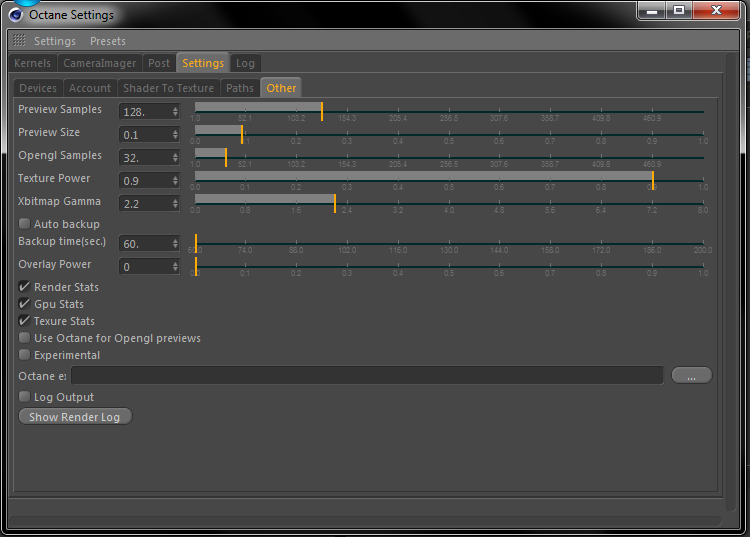Click the Preview Samples spinner arrows
The width and height of the screenshot is (750, 537).
click(176, 112)
